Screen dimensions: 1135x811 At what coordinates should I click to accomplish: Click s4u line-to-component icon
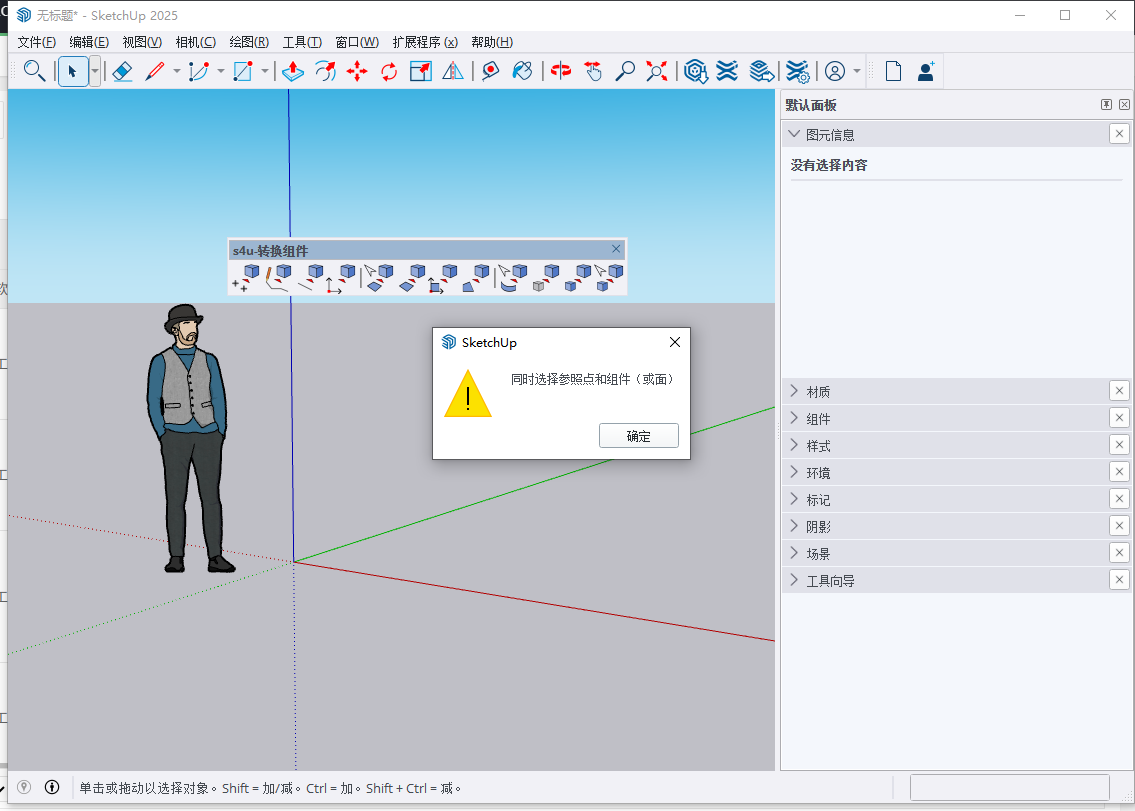click(x=310, y=278)
